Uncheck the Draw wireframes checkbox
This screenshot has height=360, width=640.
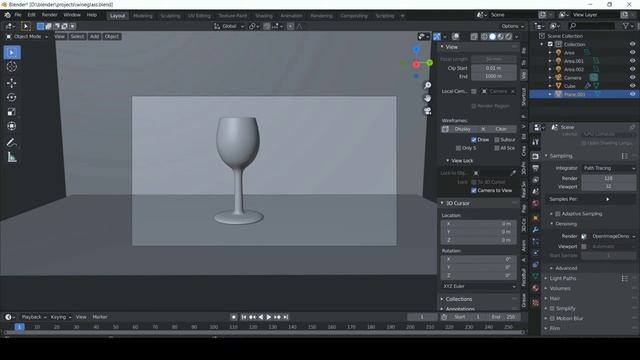point(474,140)
